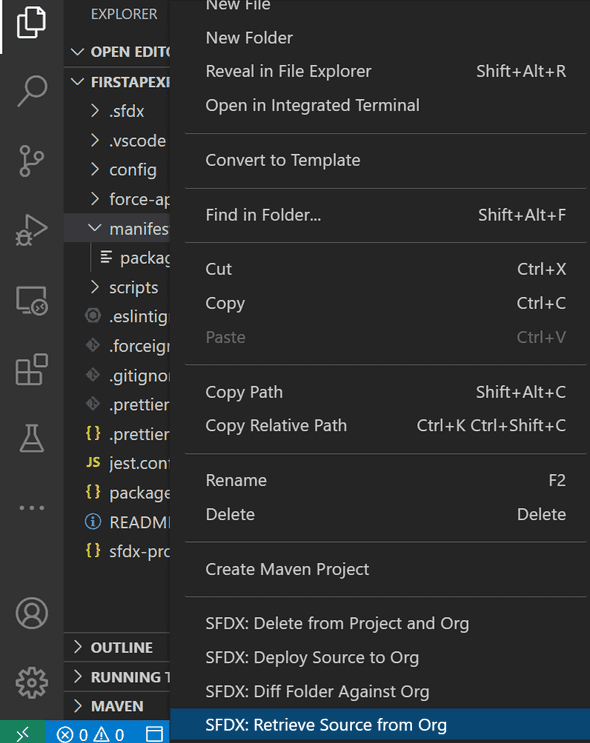Click the remote window status icon
The width and height of the screenshot is (590, 743).
coord(22,734)
